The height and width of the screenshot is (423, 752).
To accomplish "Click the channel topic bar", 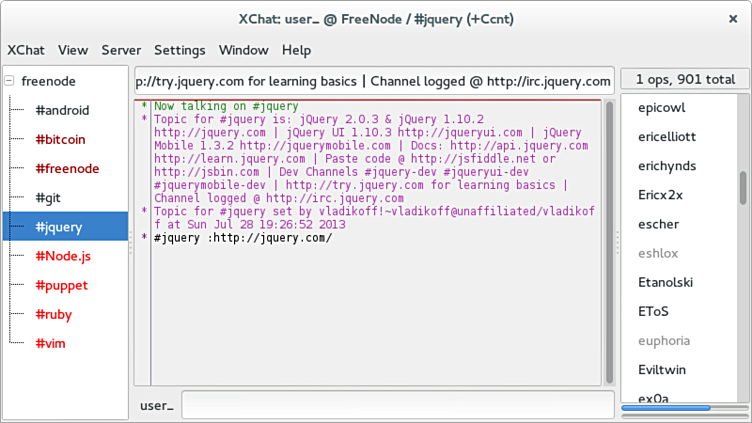I will coord(373,81).
